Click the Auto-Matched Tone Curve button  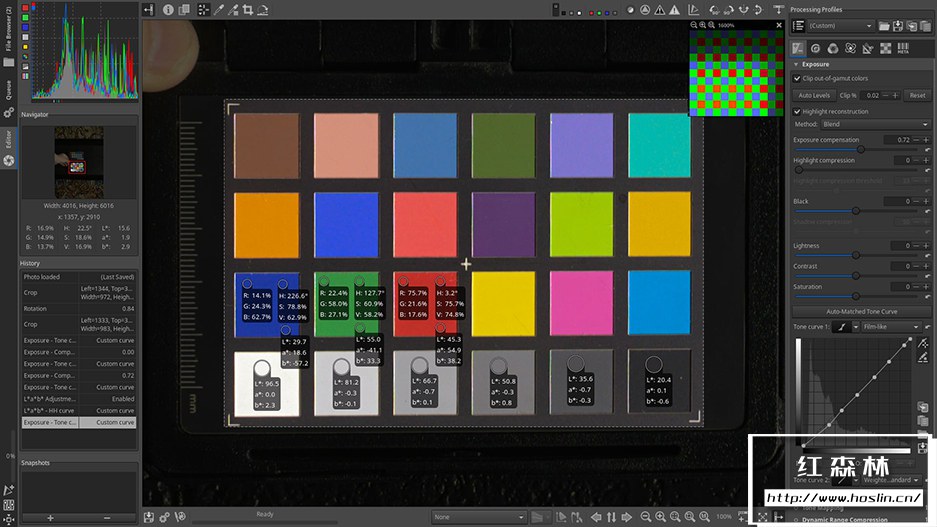click(862, 311)
